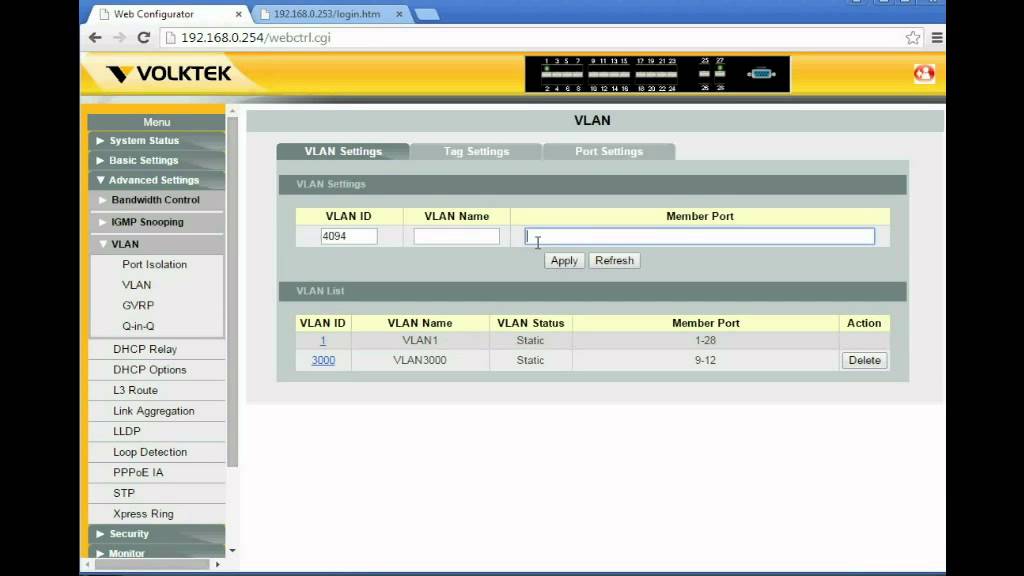The width and height of the screenshot is (1024, 576).
Task: Click the Refresh button
Action: [614, 261]
